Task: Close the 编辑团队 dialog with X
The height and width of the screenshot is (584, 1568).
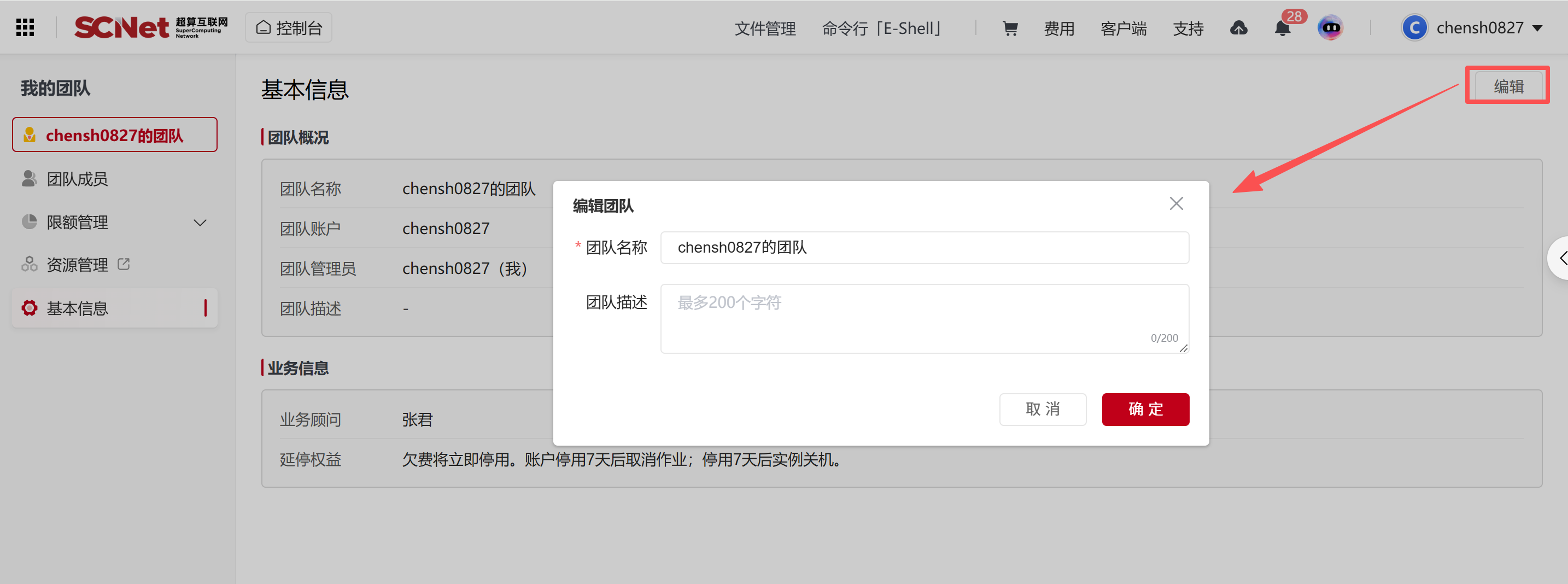Action: pyautogui.click(x=1176, y=203)
